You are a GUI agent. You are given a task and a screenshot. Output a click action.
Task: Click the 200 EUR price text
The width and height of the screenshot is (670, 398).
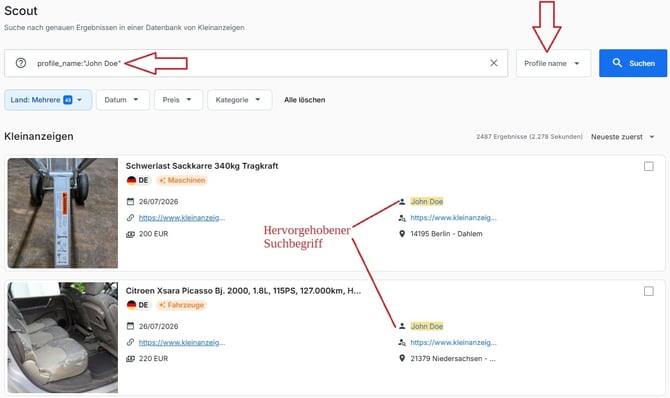tap(153, 234)
